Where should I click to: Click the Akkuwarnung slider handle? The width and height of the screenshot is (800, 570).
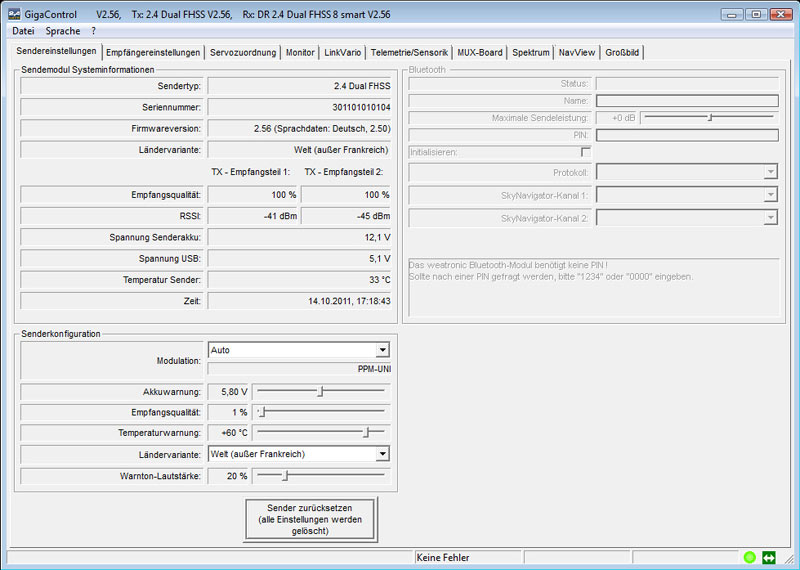click(x=320, y=392)
